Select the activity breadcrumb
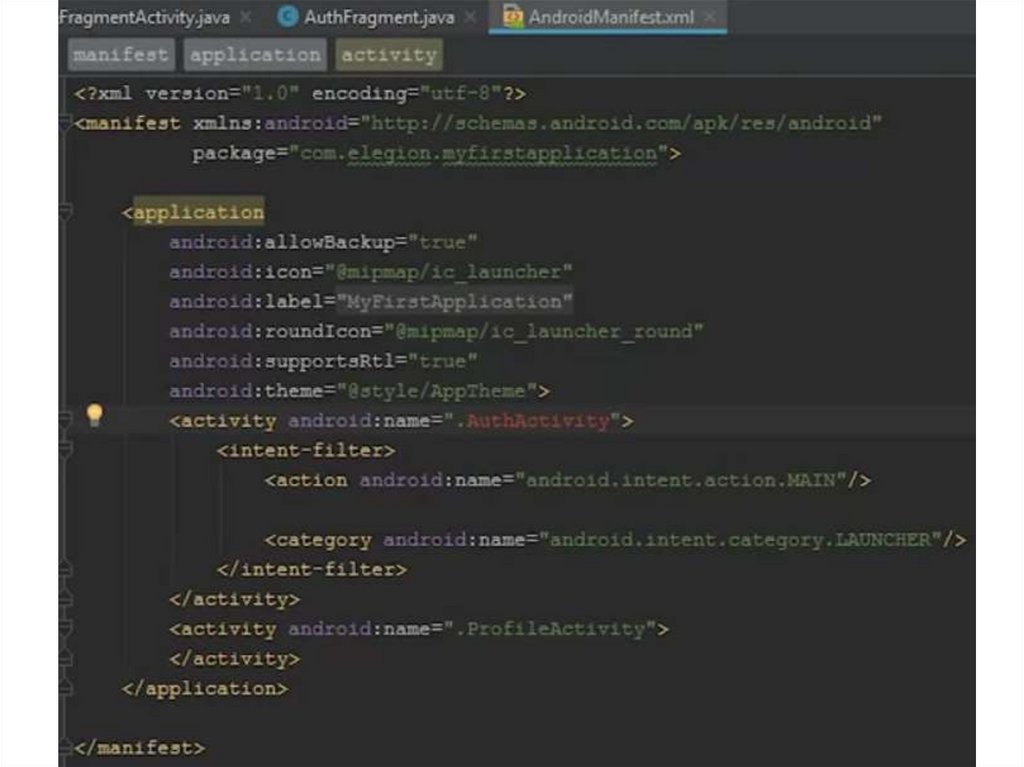The image size is (1024, 767). pos(388,55)
